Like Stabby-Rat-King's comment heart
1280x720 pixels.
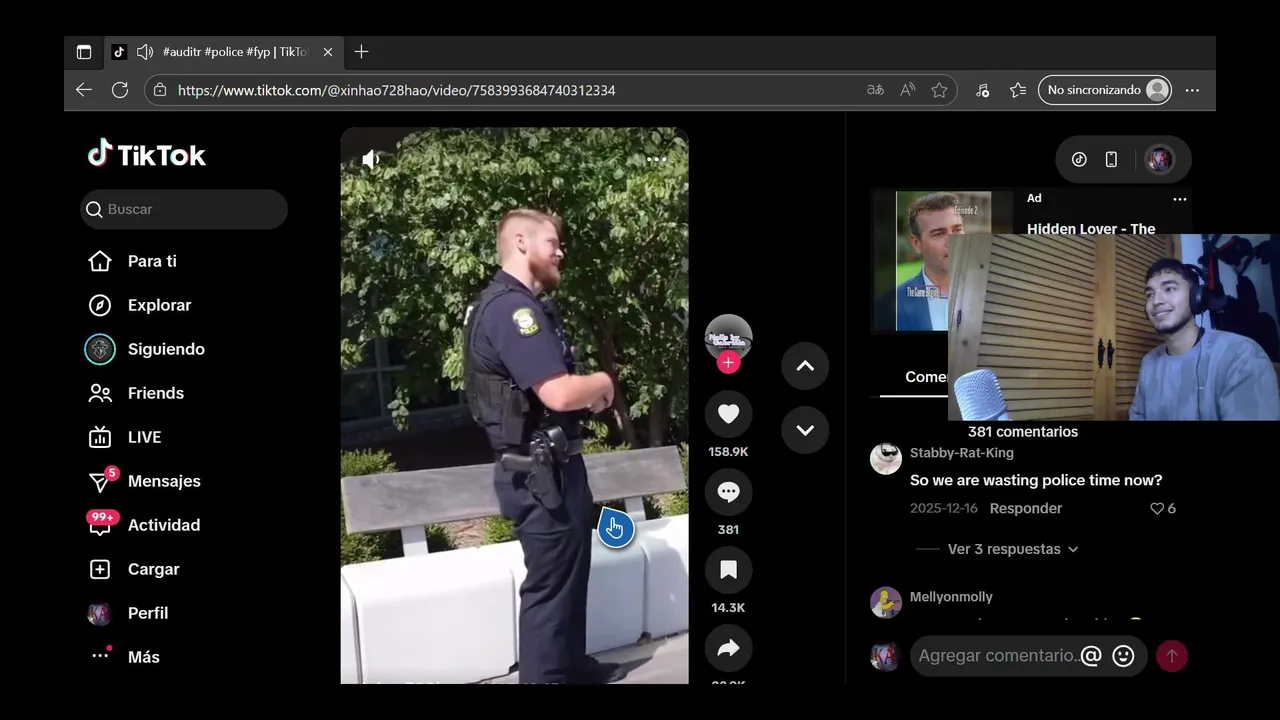pos(1157,508)
